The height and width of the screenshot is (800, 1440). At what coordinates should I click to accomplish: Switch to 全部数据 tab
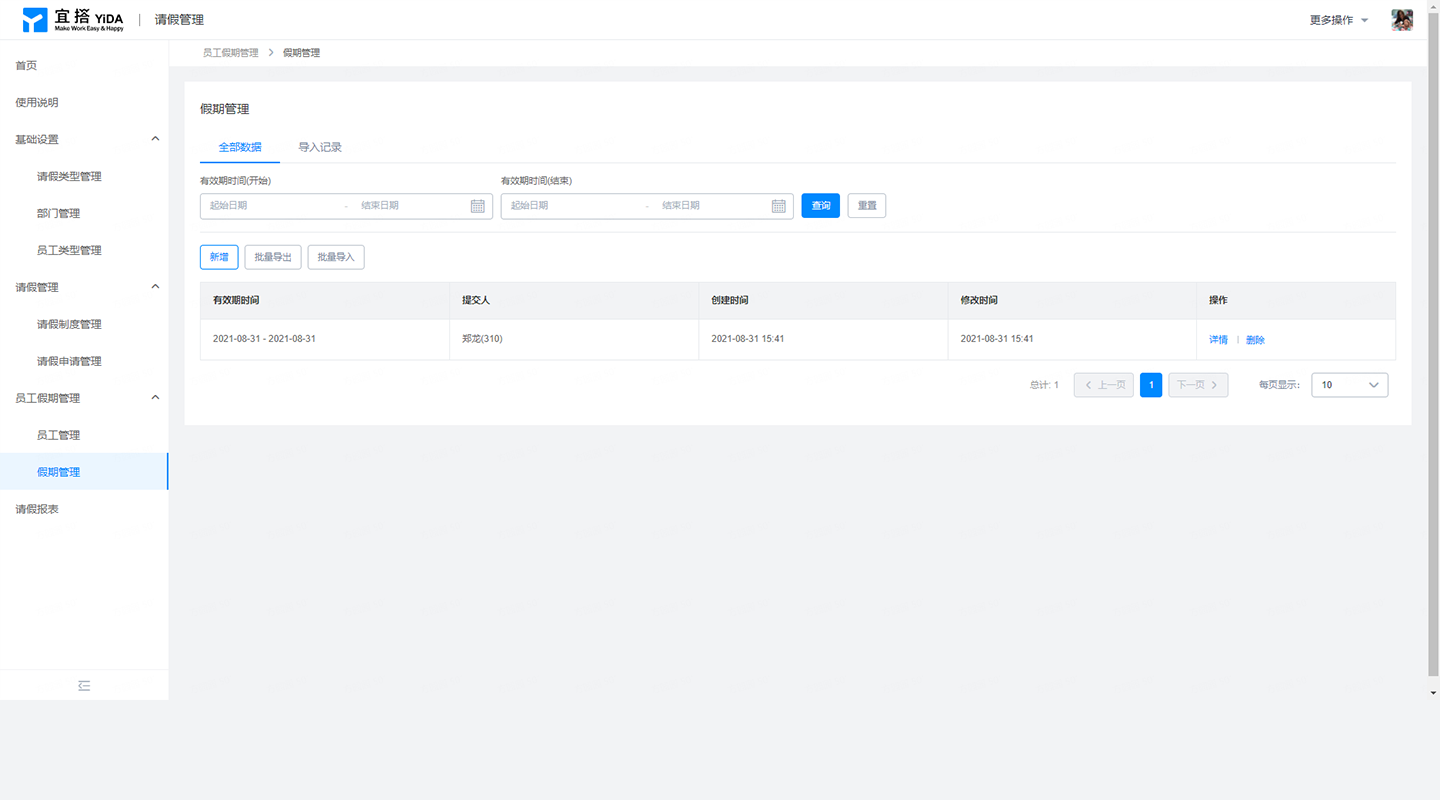coord(240,147)
